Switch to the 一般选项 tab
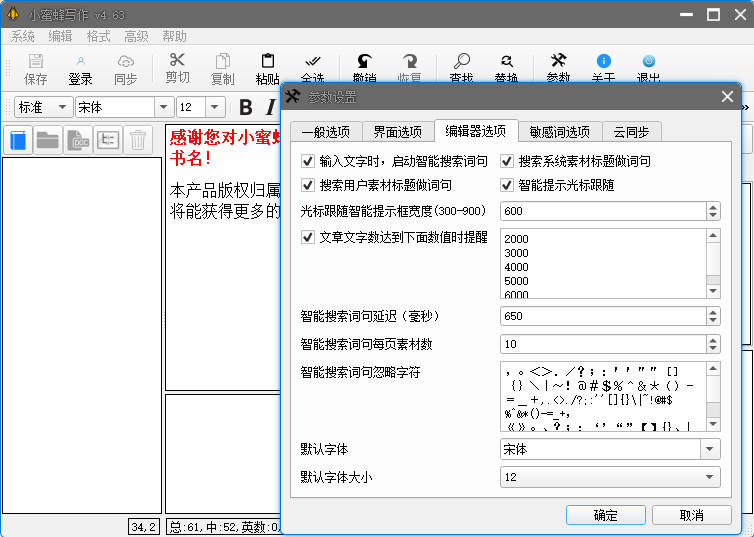754x537 pixels. [326, 132]
